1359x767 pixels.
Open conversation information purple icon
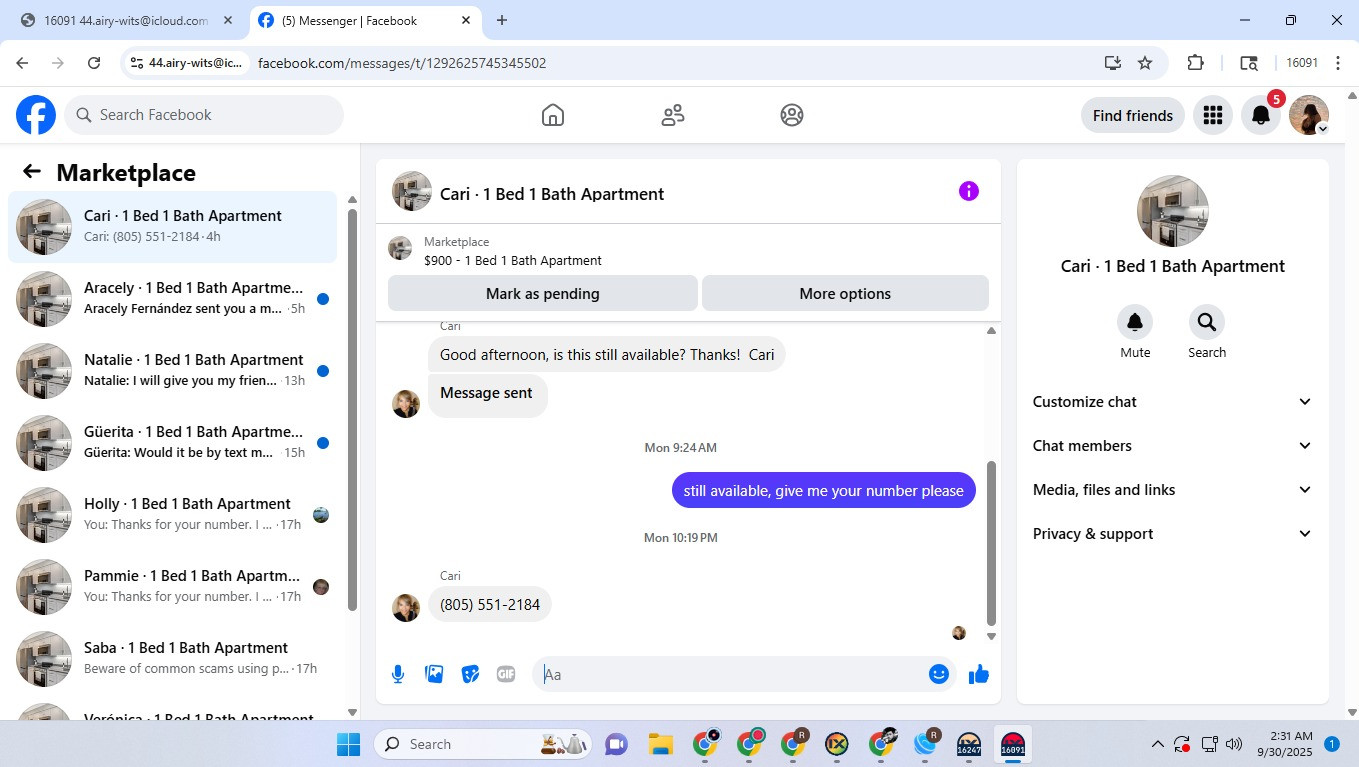click(969, 191)
